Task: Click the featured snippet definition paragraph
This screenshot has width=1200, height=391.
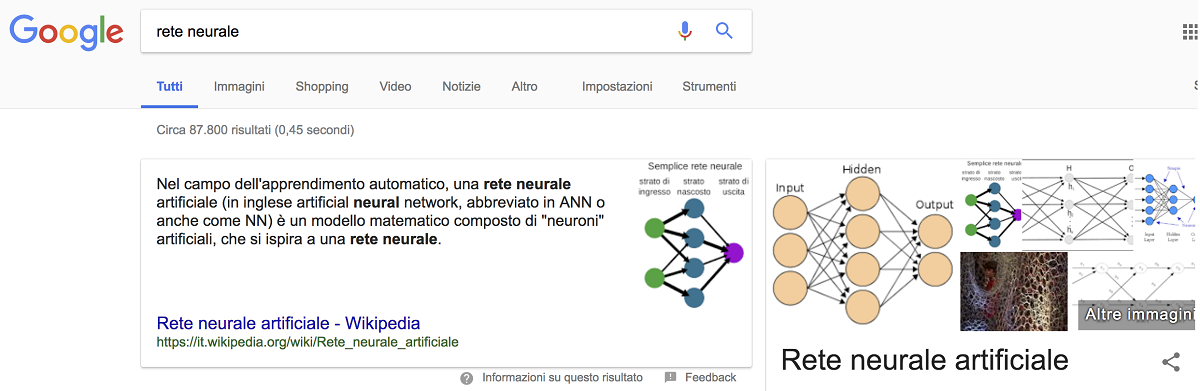Action: (381, 212)
